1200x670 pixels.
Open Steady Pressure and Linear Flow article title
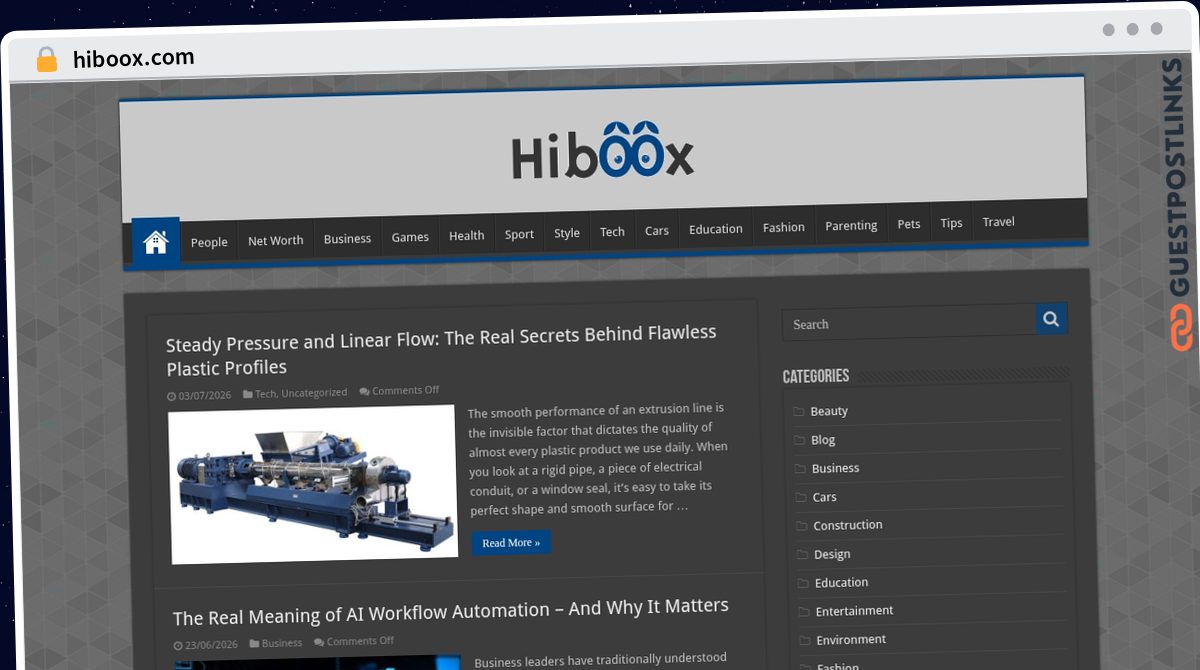(x=441, y=350)
